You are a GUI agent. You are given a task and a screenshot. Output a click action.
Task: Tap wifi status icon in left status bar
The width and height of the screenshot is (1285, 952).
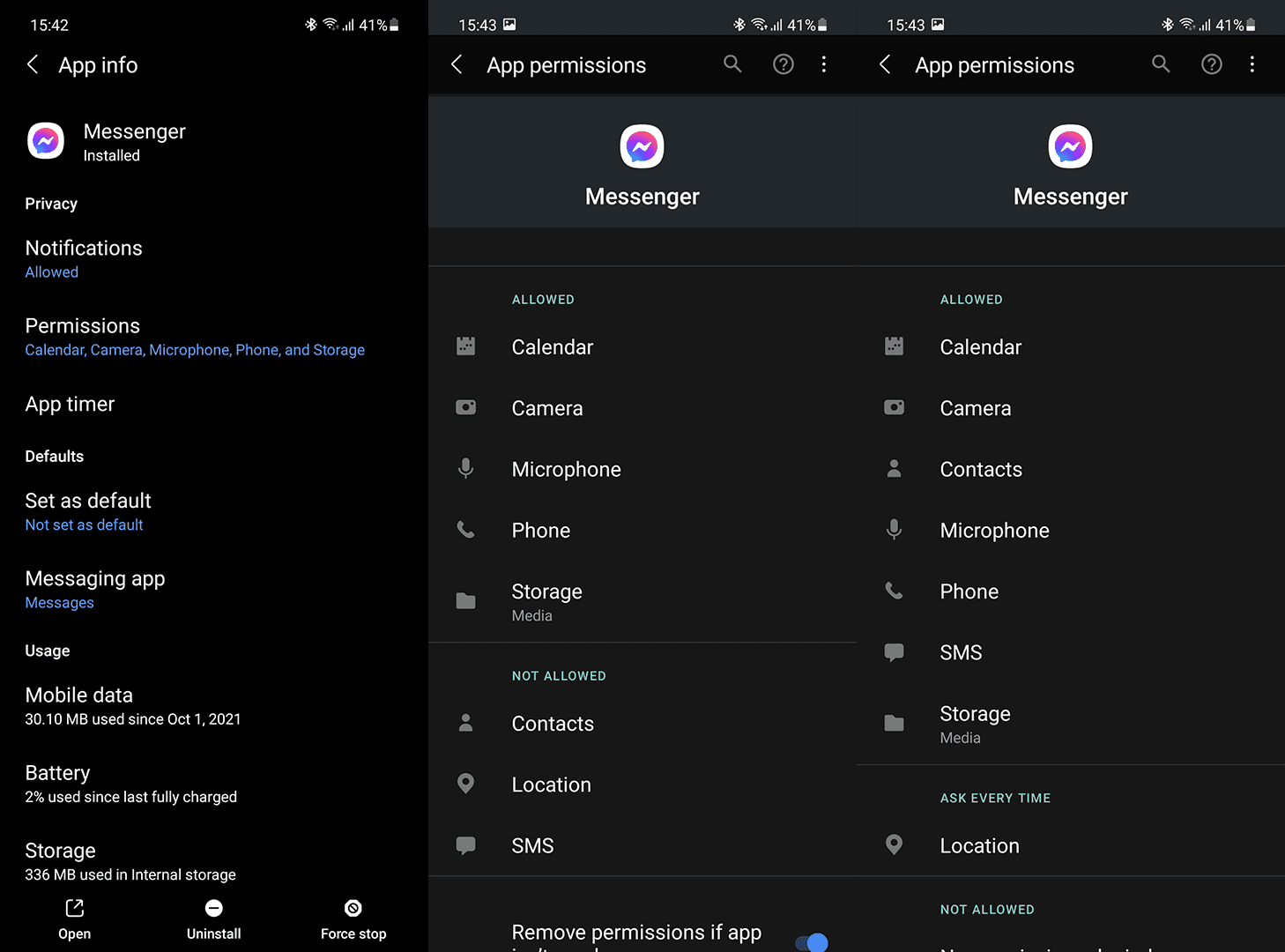pos(331,25)
